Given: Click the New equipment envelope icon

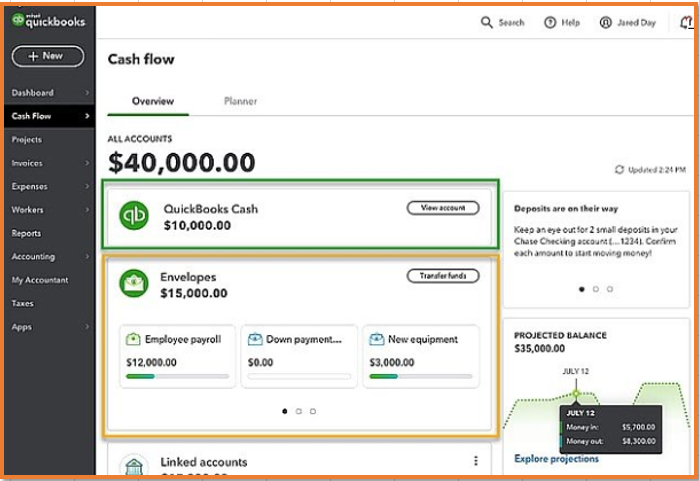Looking at the screenshot, I should pos(377,339).
